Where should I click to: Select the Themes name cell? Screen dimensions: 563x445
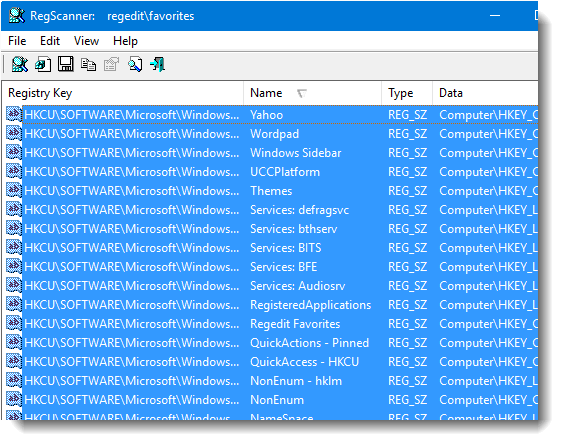pyautogui.click(x=271, y=191)
